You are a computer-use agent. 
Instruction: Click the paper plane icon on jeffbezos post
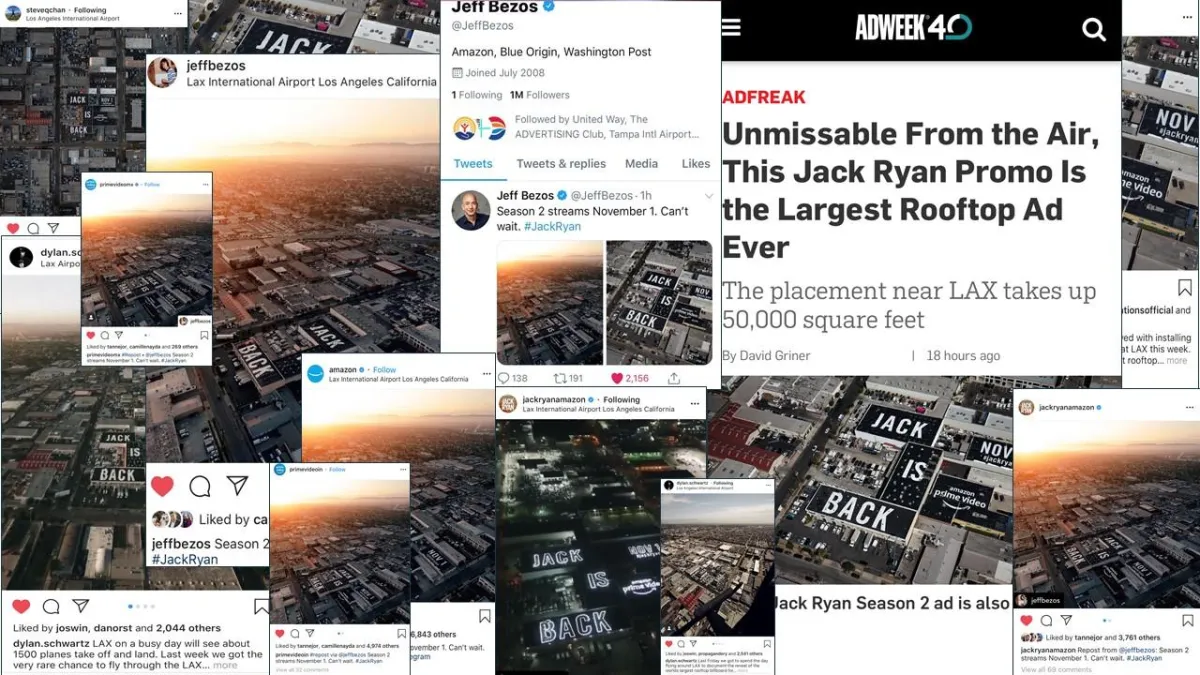(237, 485)
